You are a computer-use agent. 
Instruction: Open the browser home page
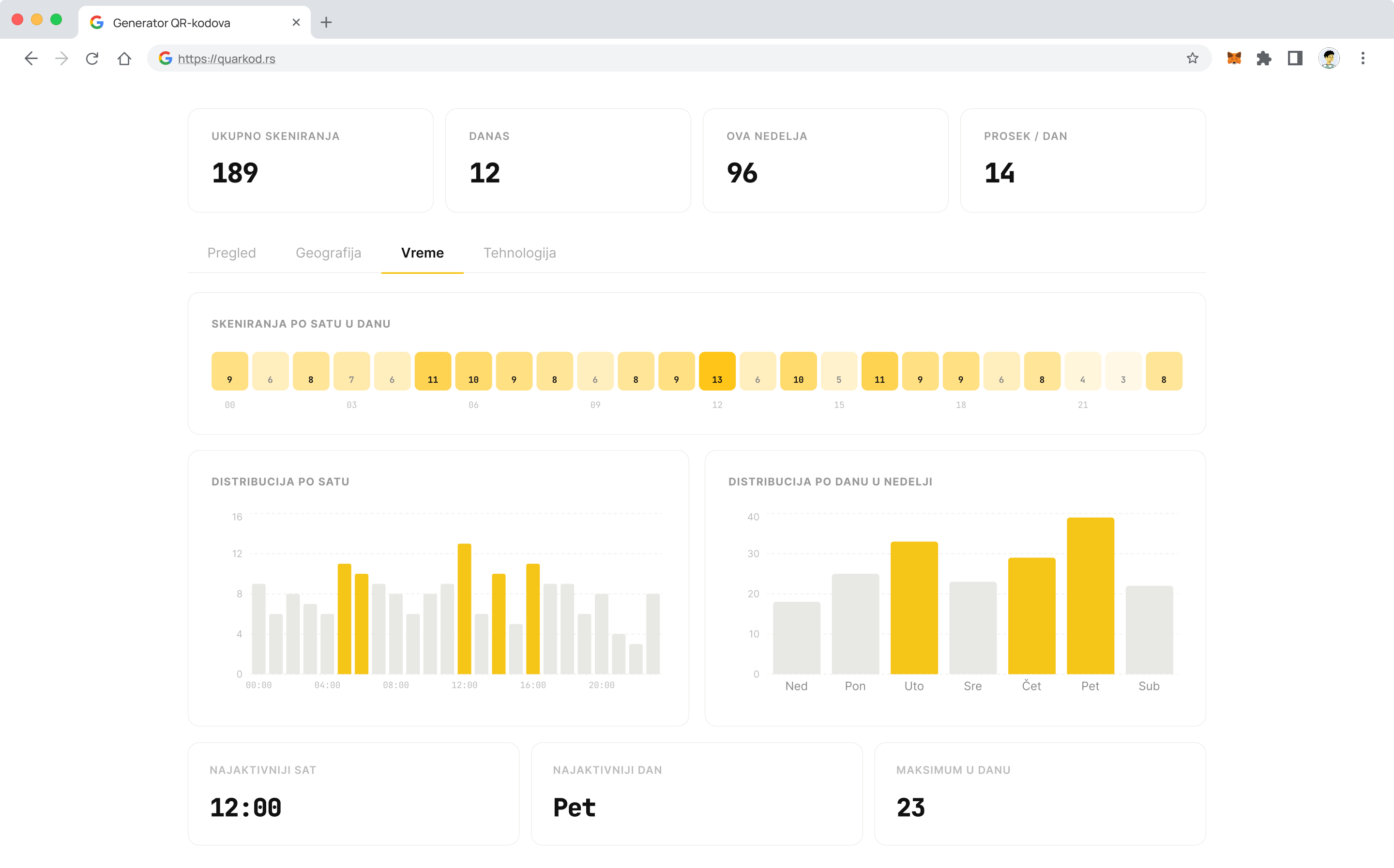(x=124, y=59)
